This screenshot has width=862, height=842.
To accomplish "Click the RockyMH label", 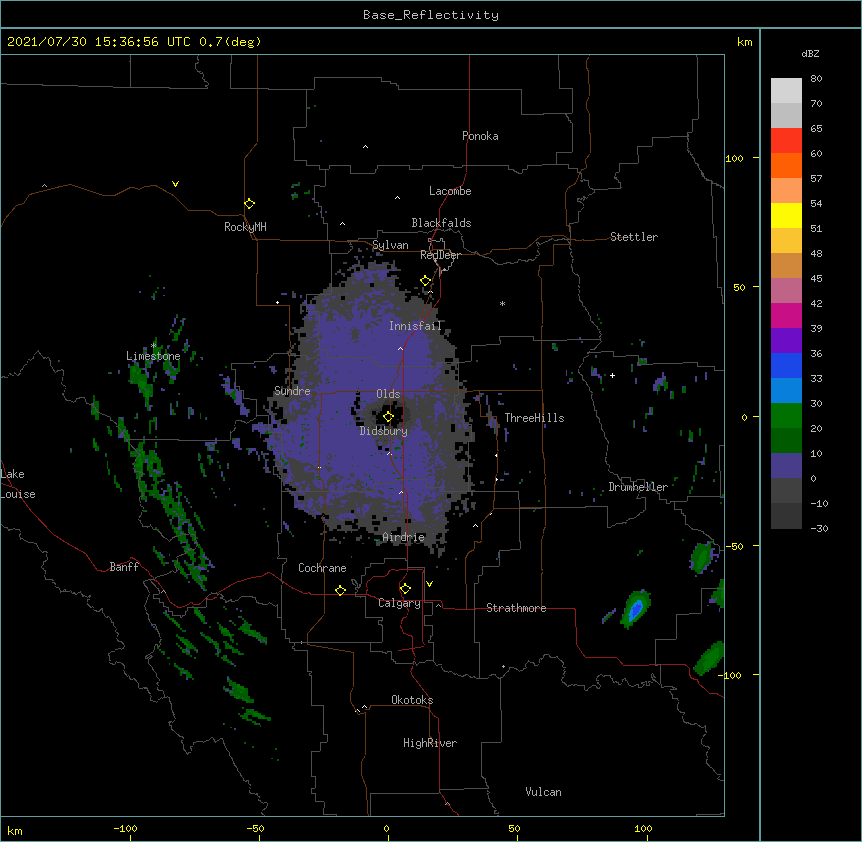I will pos(245,227).
